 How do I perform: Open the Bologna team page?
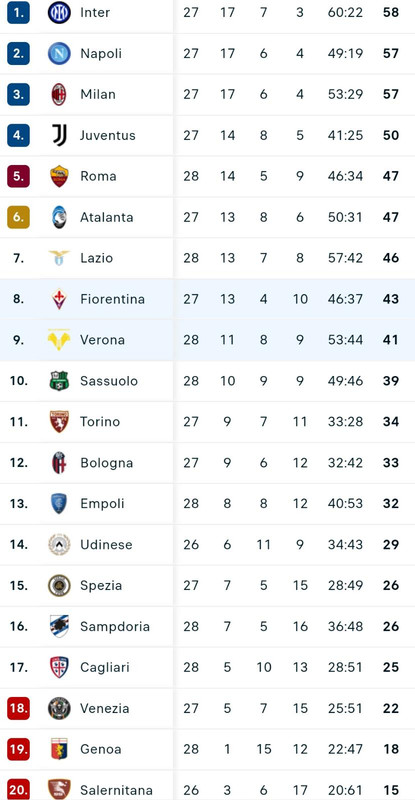(107, 463)
